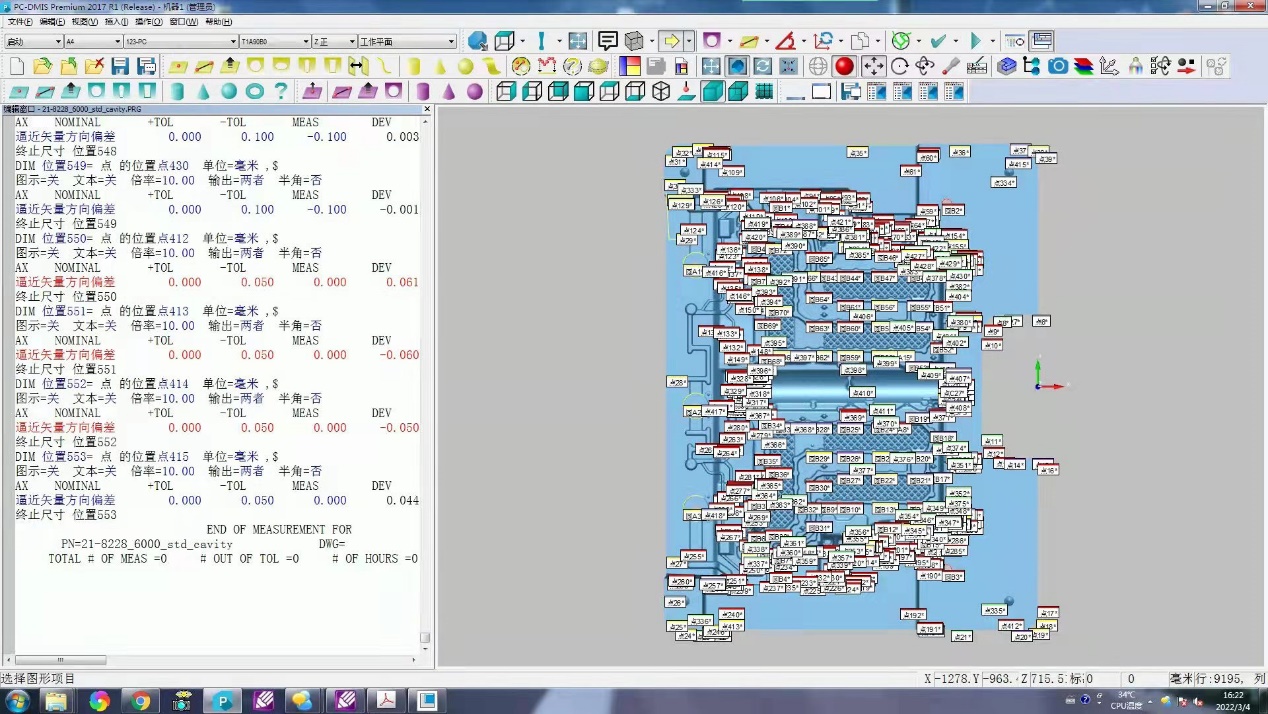This screenshot has width=1268, height=714.
Task: Toggle the solid teal cube view mode
Action: pos(713,92)
